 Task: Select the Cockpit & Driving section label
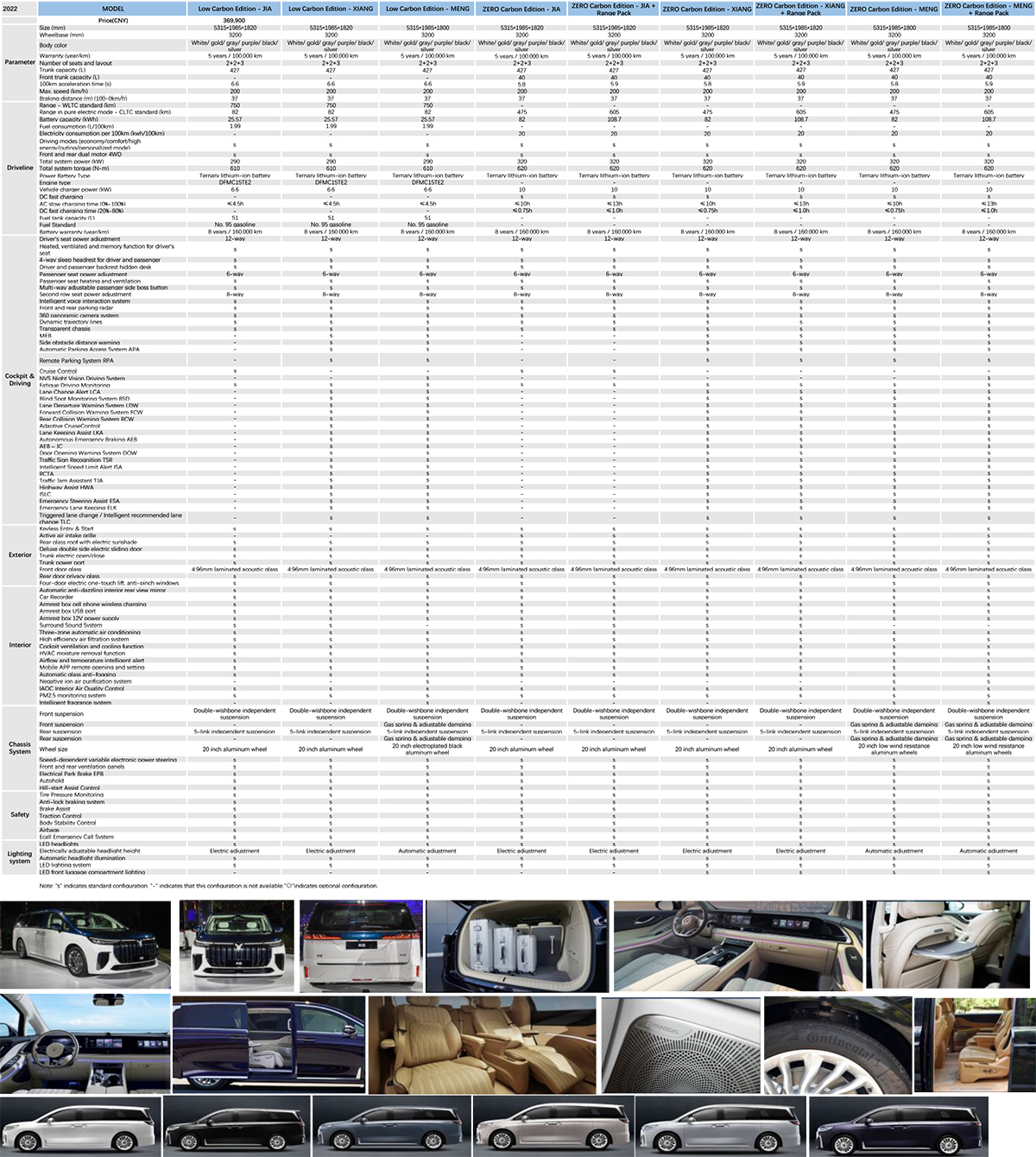tap(20, 379)
